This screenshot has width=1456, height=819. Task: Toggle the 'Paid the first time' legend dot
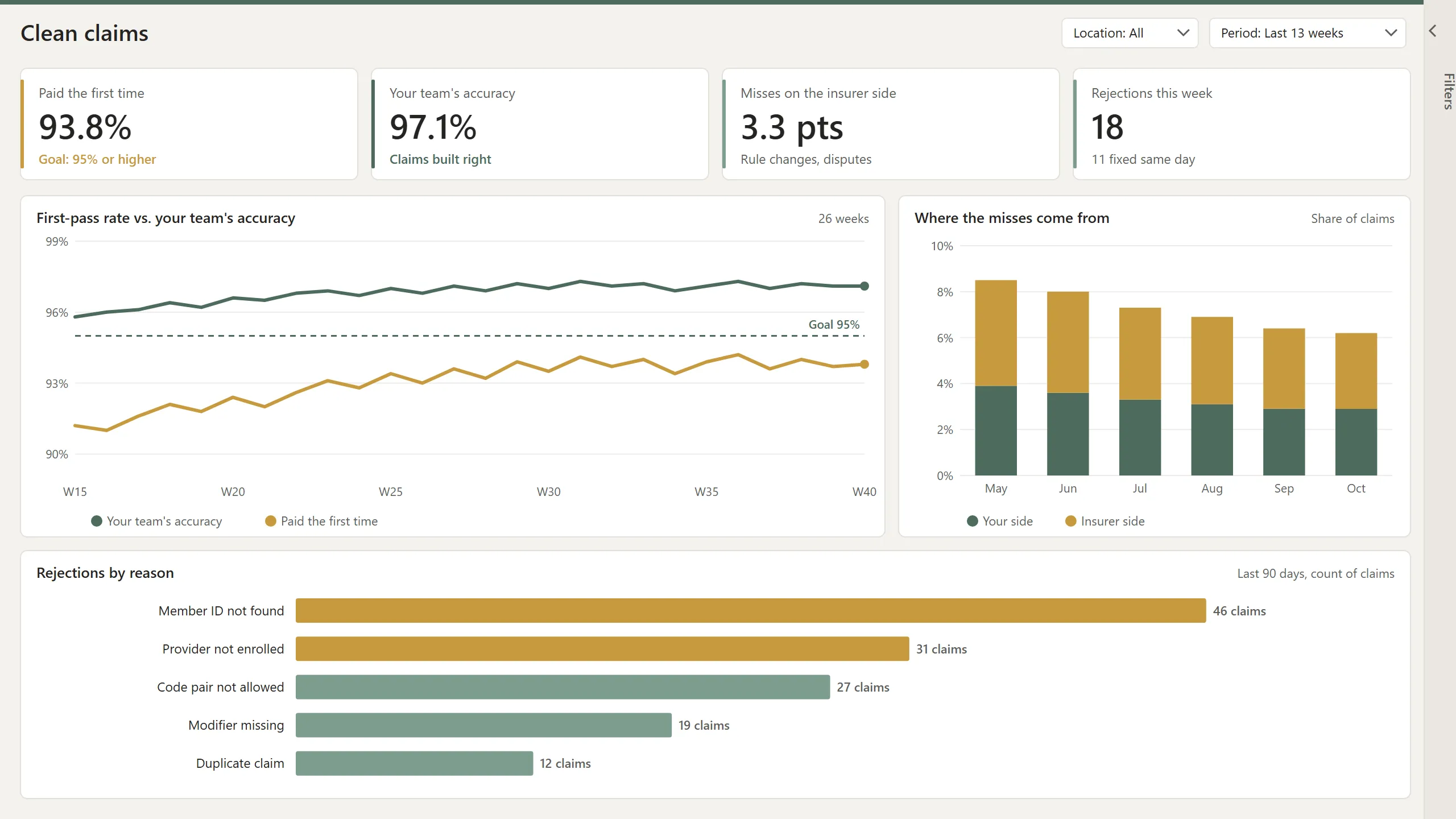271,521
